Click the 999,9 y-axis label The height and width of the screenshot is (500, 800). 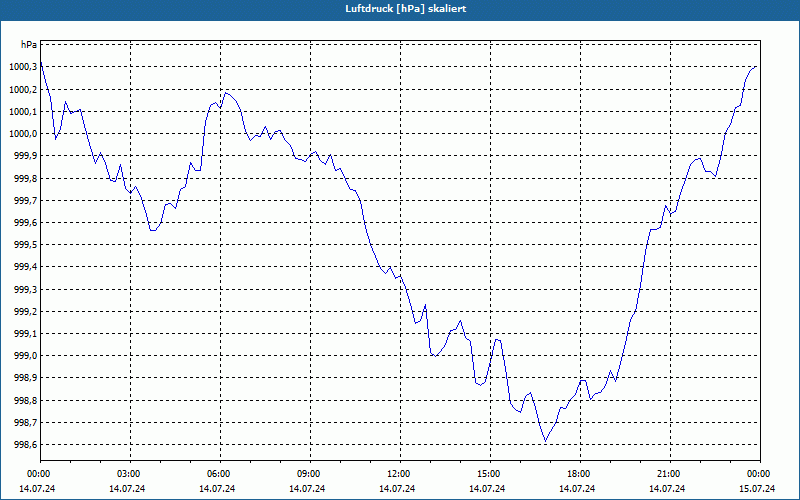click(x=25, y=156)
